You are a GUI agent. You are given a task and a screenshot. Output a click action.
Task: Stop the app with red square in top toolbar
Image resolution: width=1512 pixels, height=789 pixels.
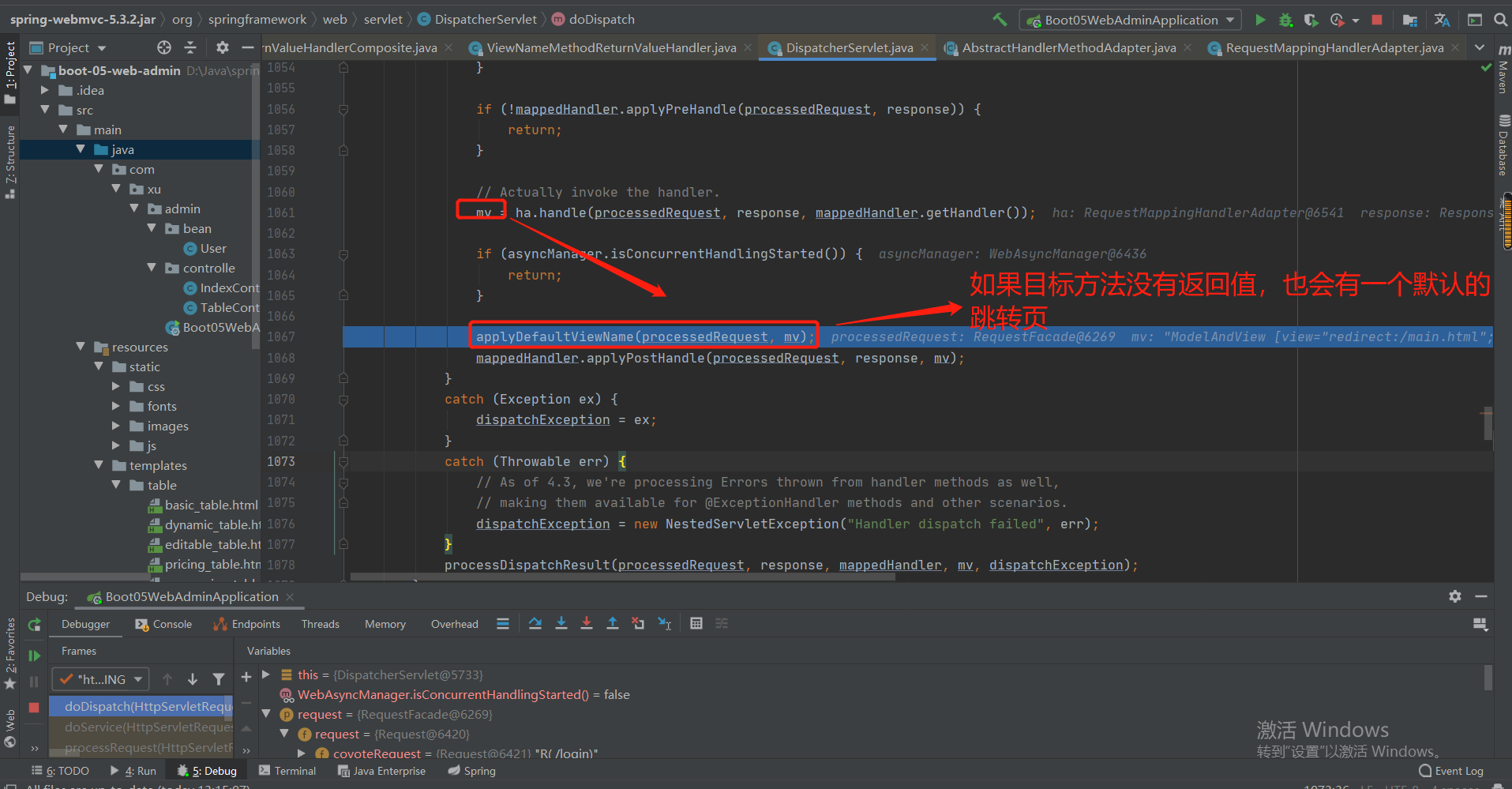1377,20
